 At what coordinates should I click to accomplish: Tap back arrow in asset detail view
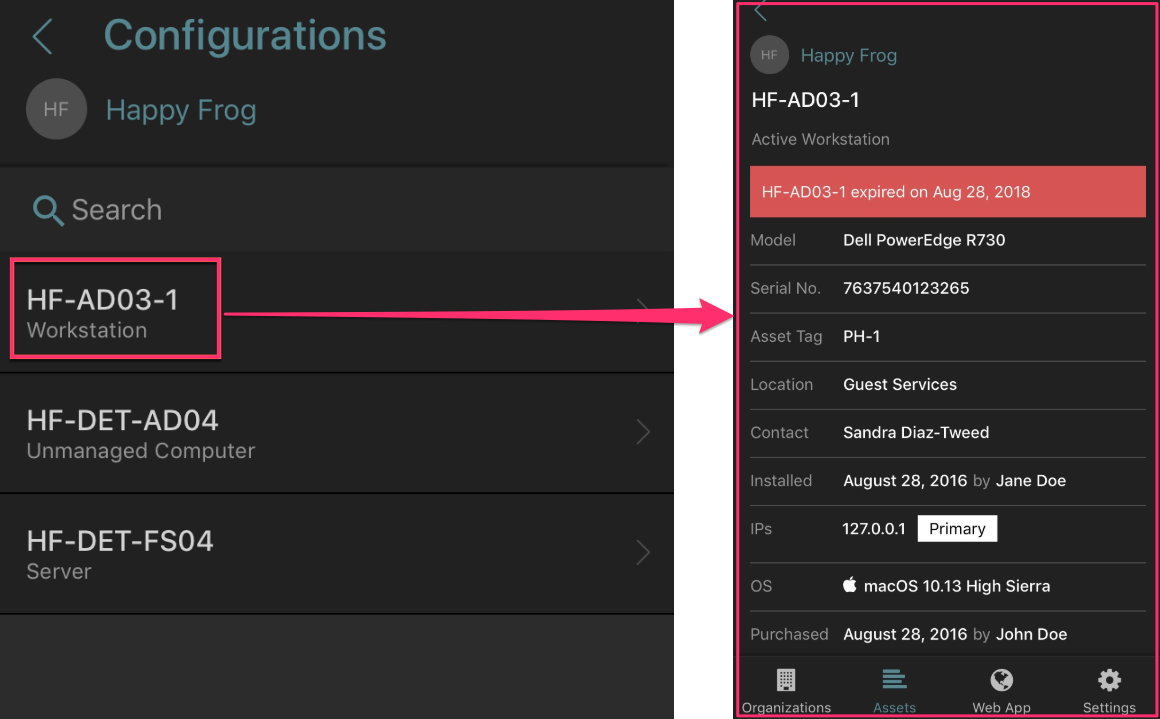click(761, 12)
